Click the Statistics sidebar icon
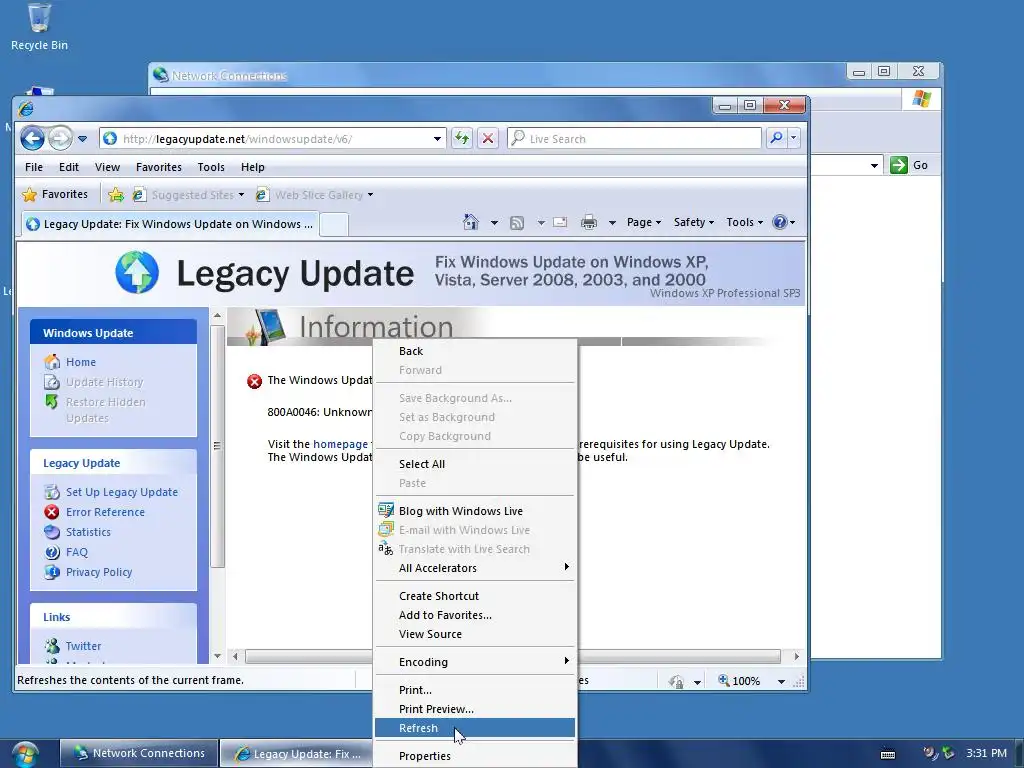The width and height of the screenshot is (1024, 768). click(x=52, y=532)
